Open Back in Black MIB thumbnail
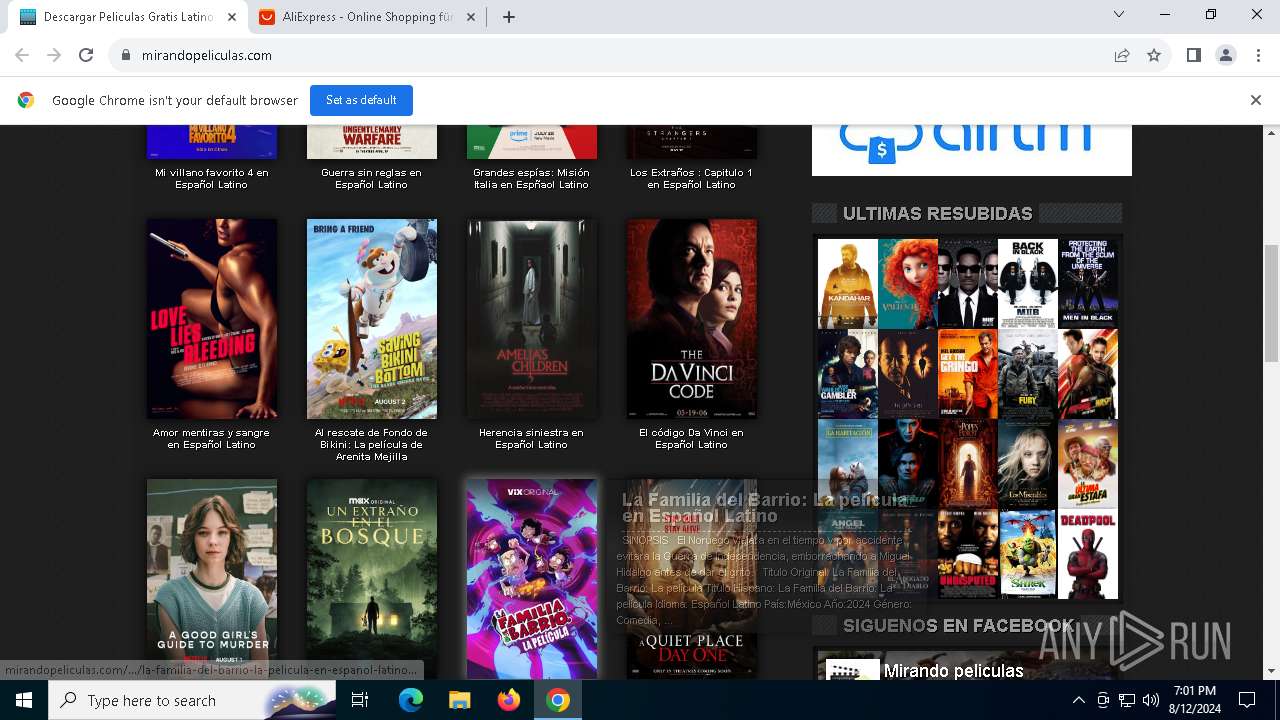Viewport: 1280px width, 720px height. pos(1028,283)
